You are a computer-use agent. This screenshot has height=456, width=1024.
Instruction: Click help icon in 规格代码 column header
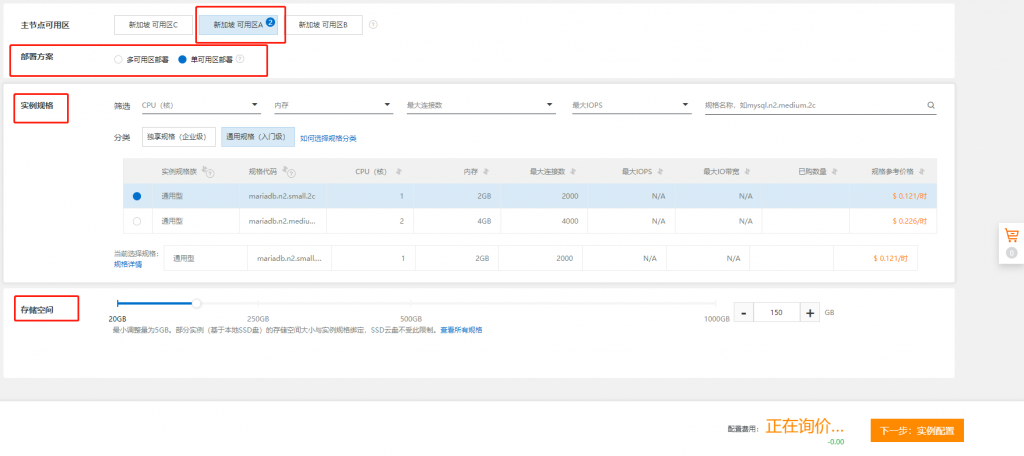(289, 172)
